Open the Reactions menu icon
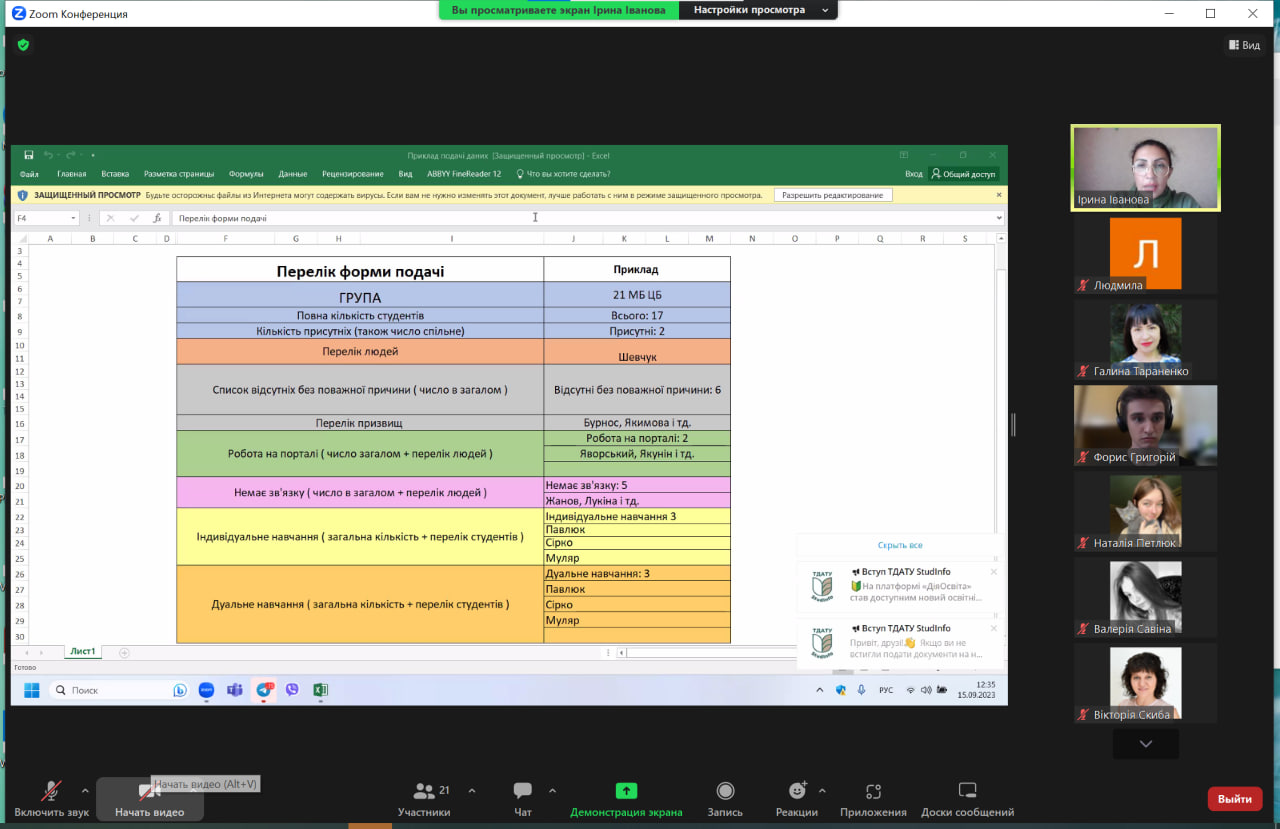Viewport: 1280px width, 829px height. coord(796,792)
